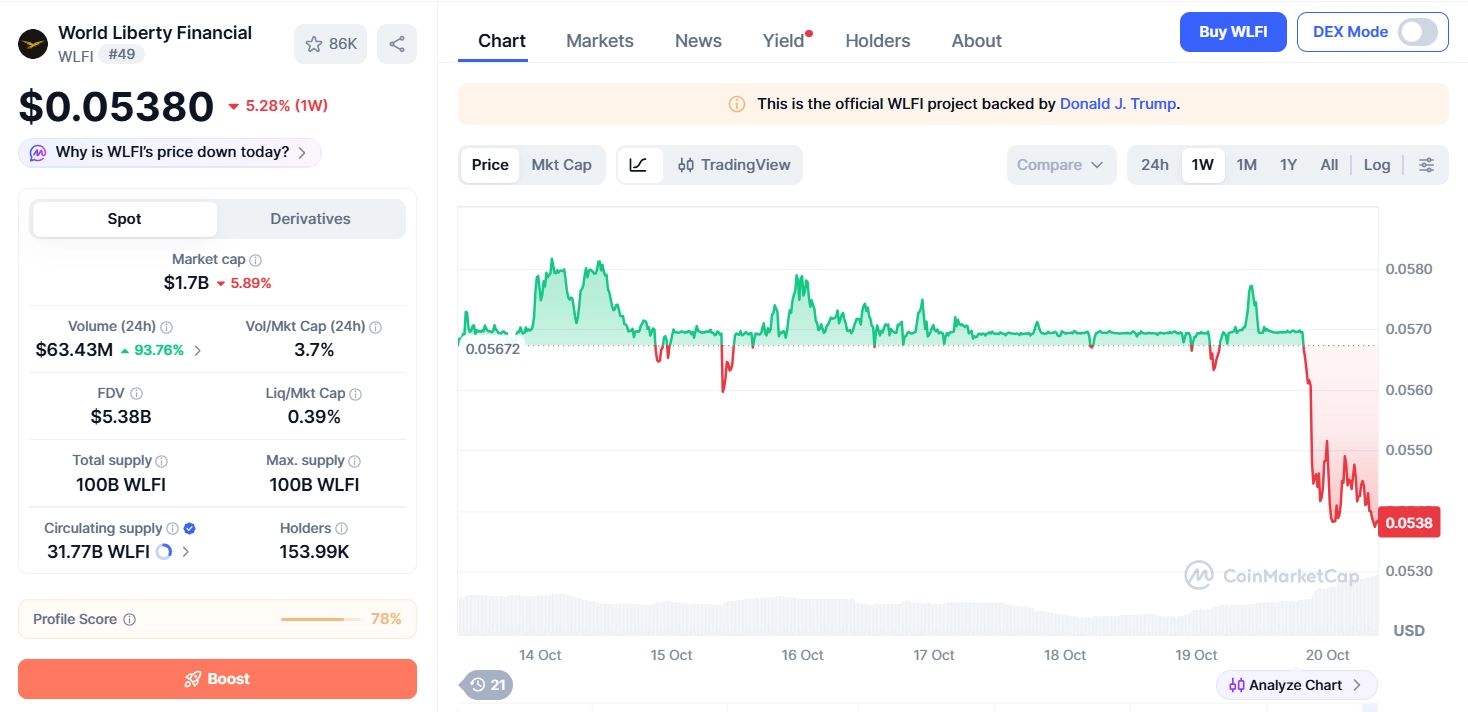Select the line chart icon
1468x712 pixels.
coord(639,165)
